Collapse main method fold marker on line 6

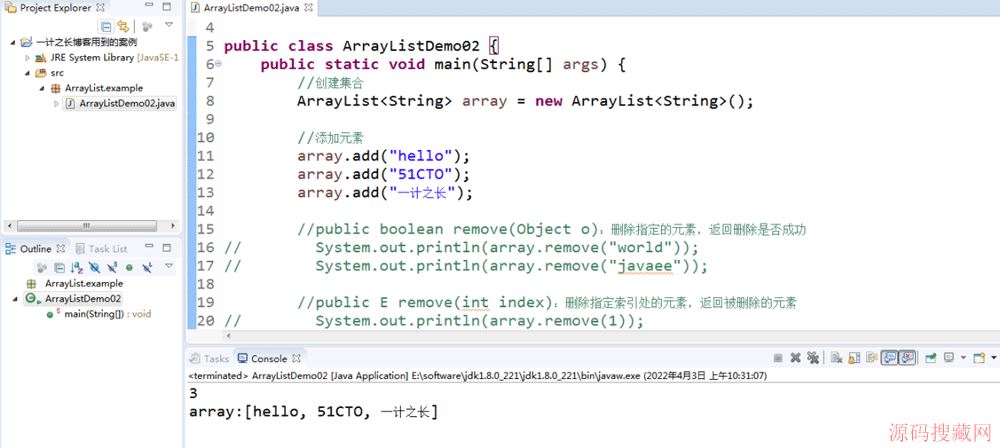tap(219, 64)
